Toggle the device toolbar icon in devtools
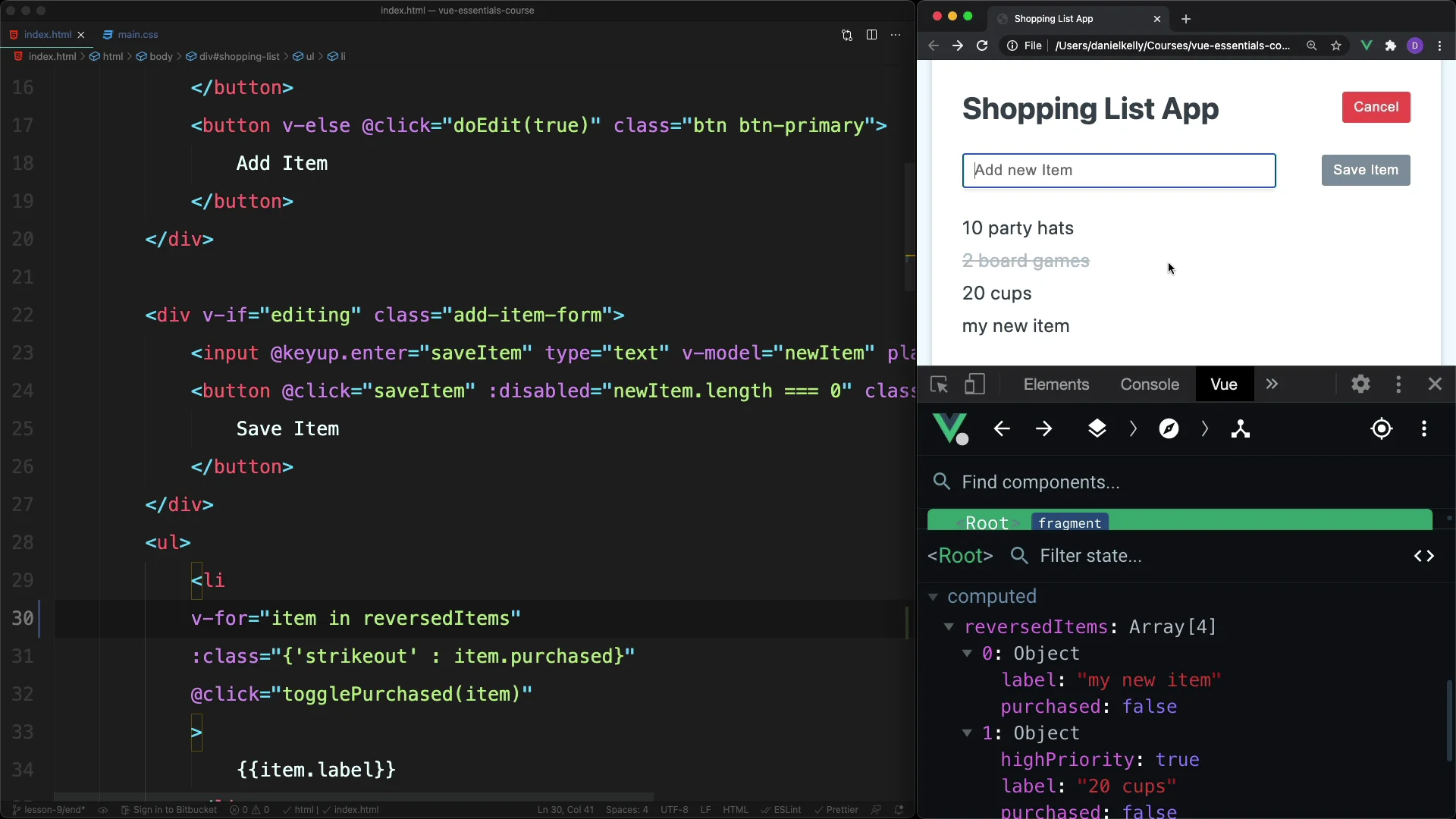1456x819 pixels. point(974,384)
